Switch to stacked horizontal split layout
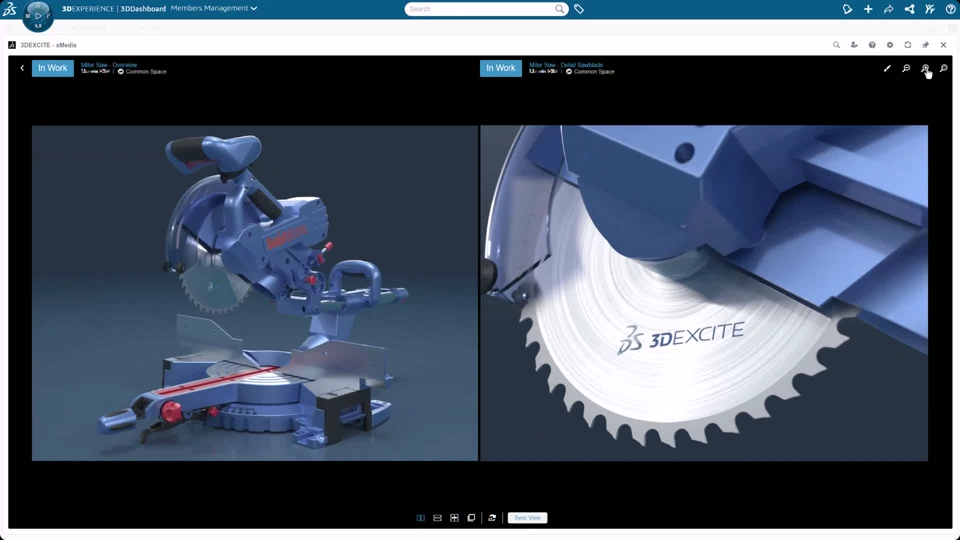The height and width of the screenshot is (540, 960). coord(437,518)
